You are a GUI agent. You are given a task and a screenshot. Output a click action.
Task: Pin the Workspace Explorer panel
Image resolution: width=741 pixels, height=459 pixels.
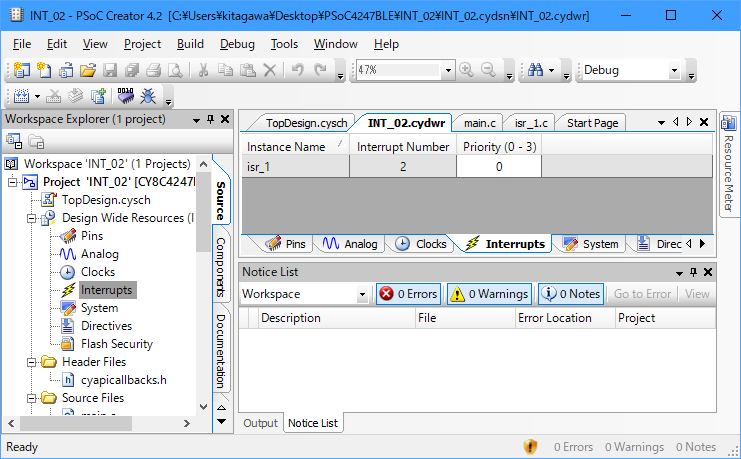tap(210, 119)
